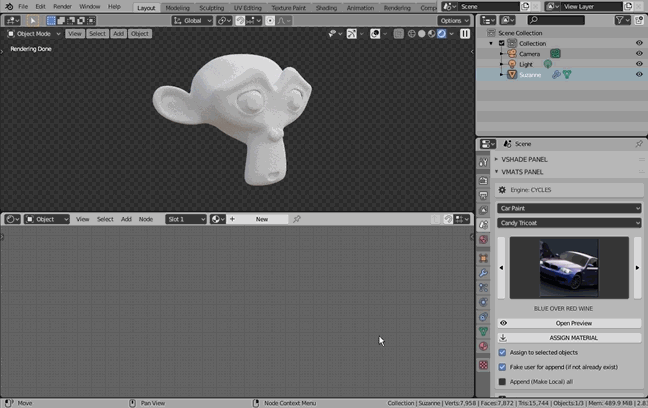The width and height of the screenshot is (648, 408).
Task: Open the Candy Tricoat dropdown
Action: click(569, 223)
